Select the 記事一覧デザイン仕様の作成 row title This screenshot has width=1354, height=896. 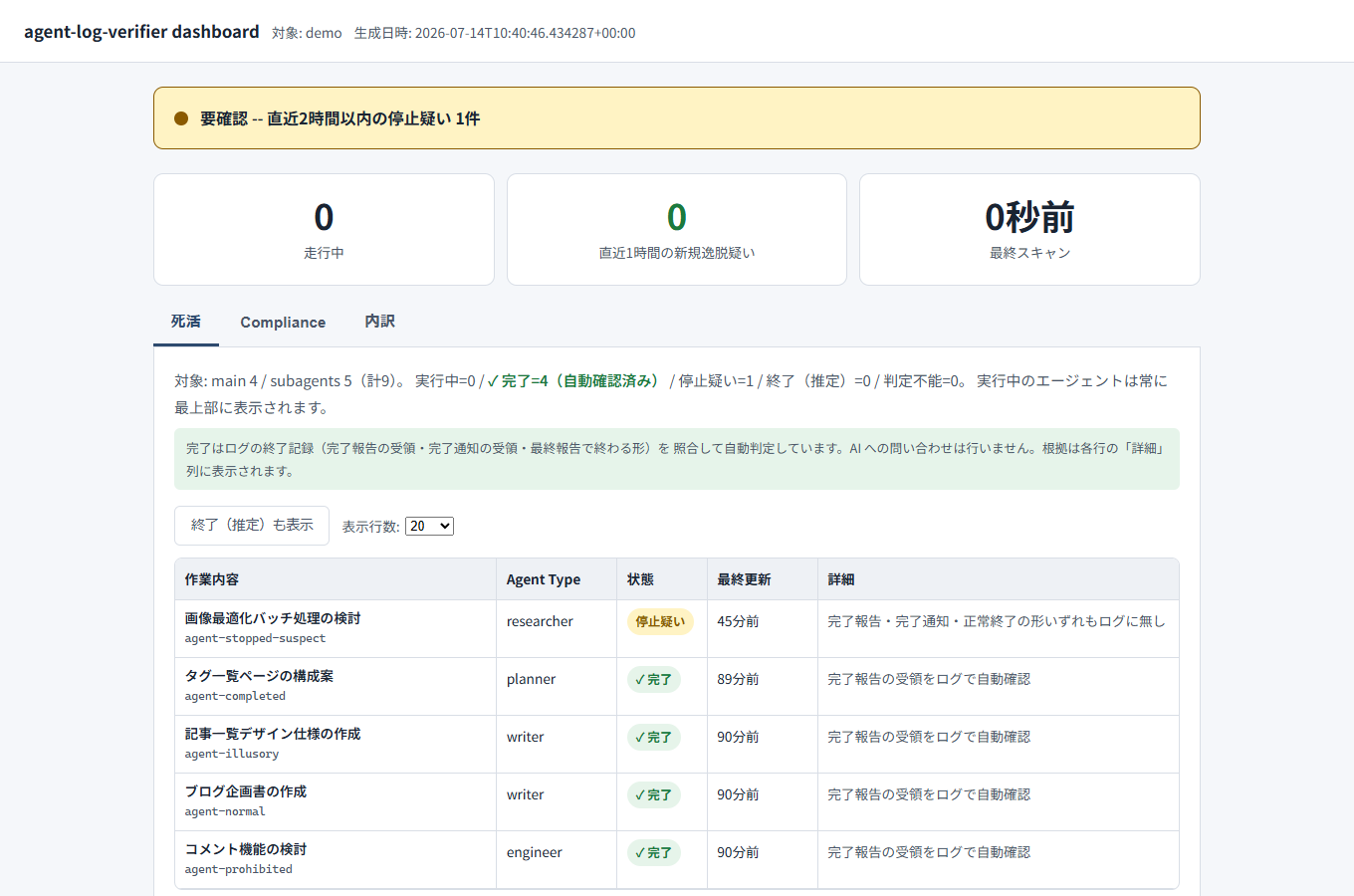click(x=273, y=734)
